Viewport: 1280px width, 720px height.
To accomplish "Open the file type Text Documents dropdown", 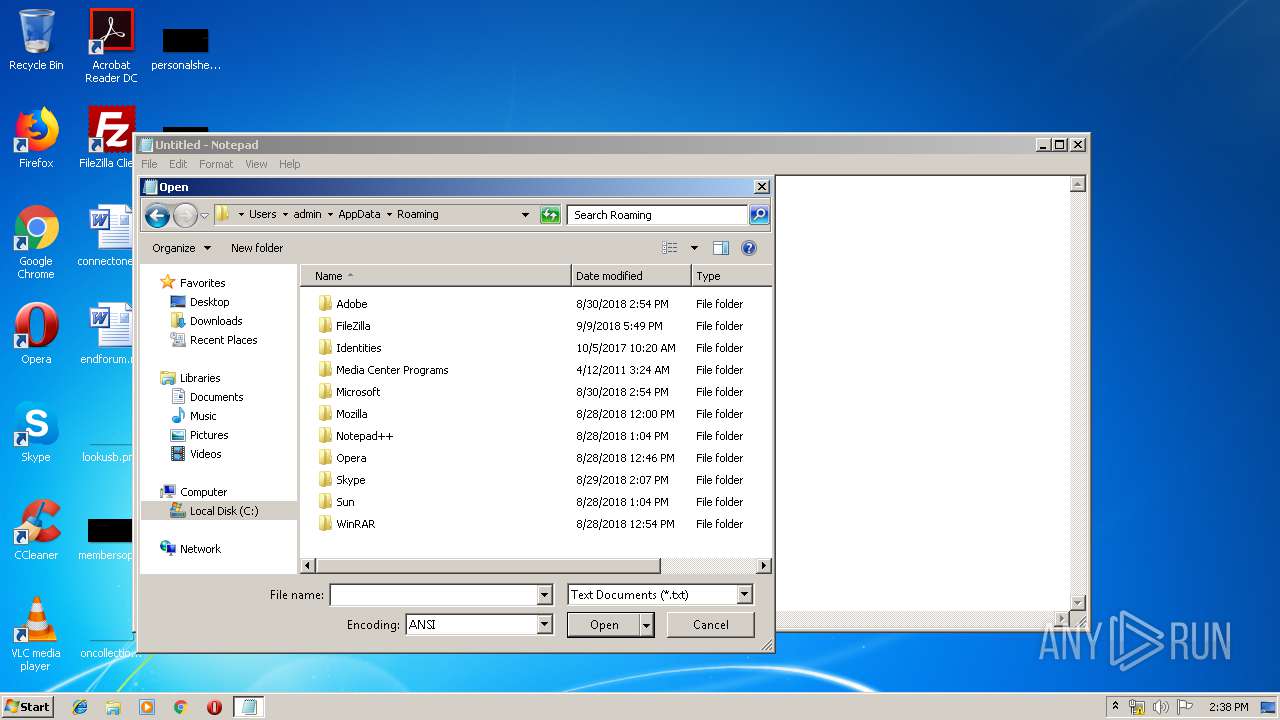I will click(x=744, y=595).
